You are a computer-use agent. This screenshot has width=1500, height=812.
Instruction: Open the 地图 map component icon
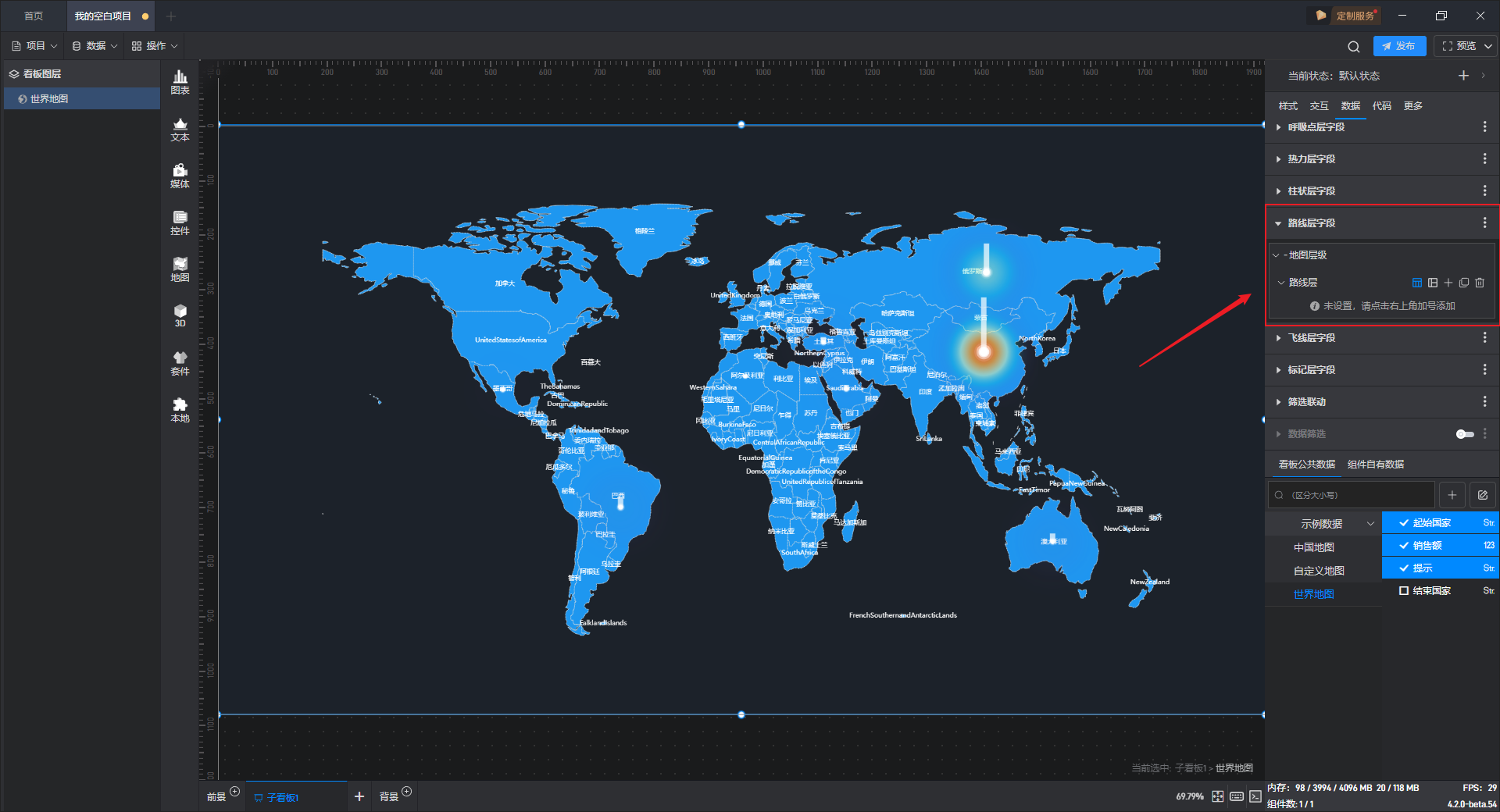[x=180, y=269]
